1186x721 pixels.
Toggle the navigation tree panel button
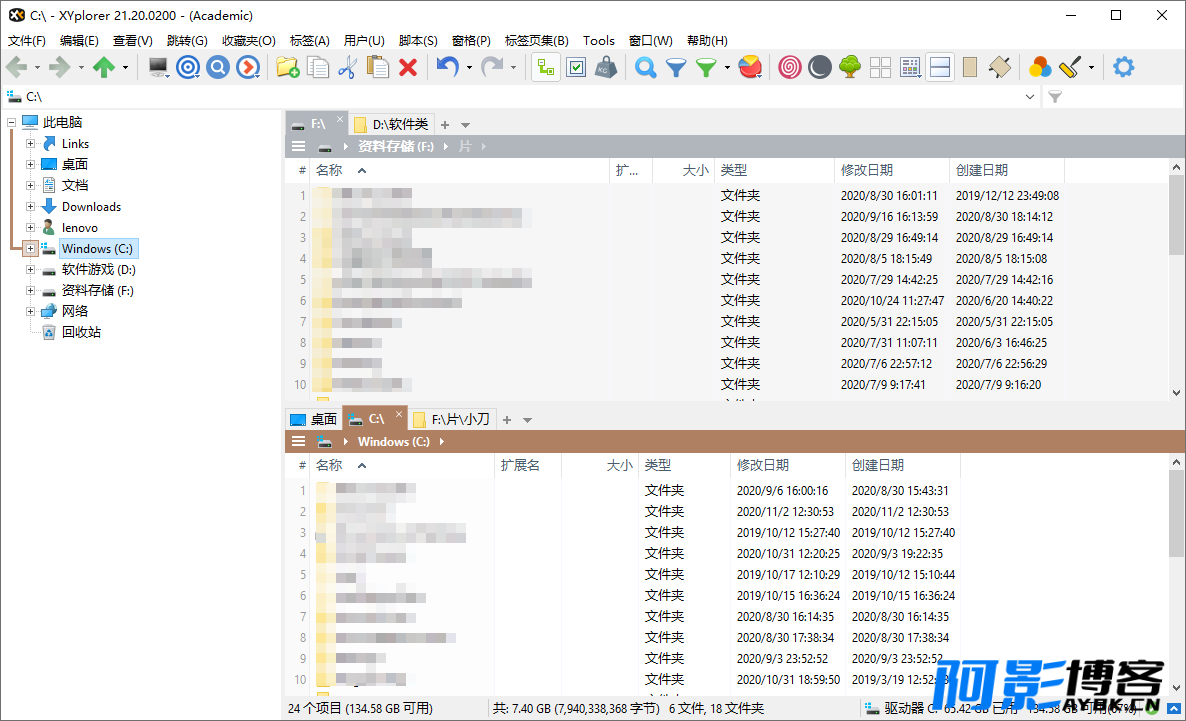(545, 67)
